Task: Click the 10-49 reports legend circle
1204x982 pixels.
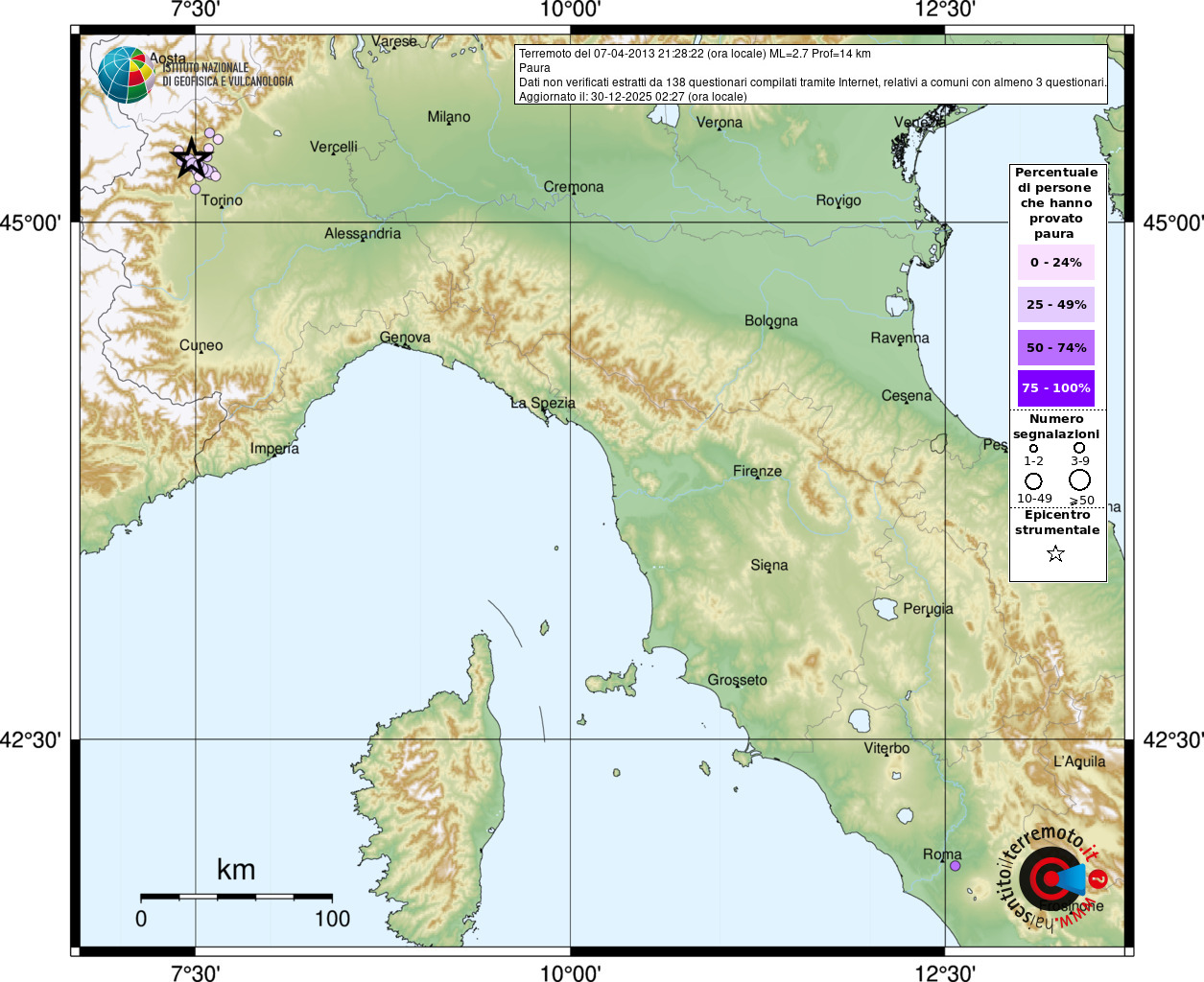Action: click(x=1033, y=480)
